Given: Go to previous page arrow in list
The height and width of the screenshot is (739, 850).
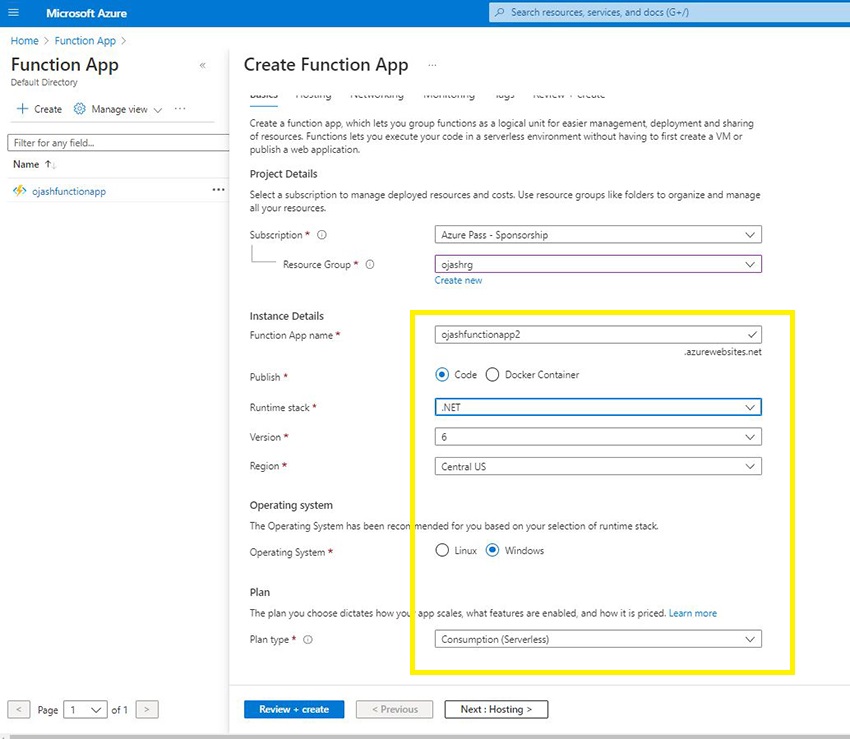Looking at the screenshot, I should 19,709.
